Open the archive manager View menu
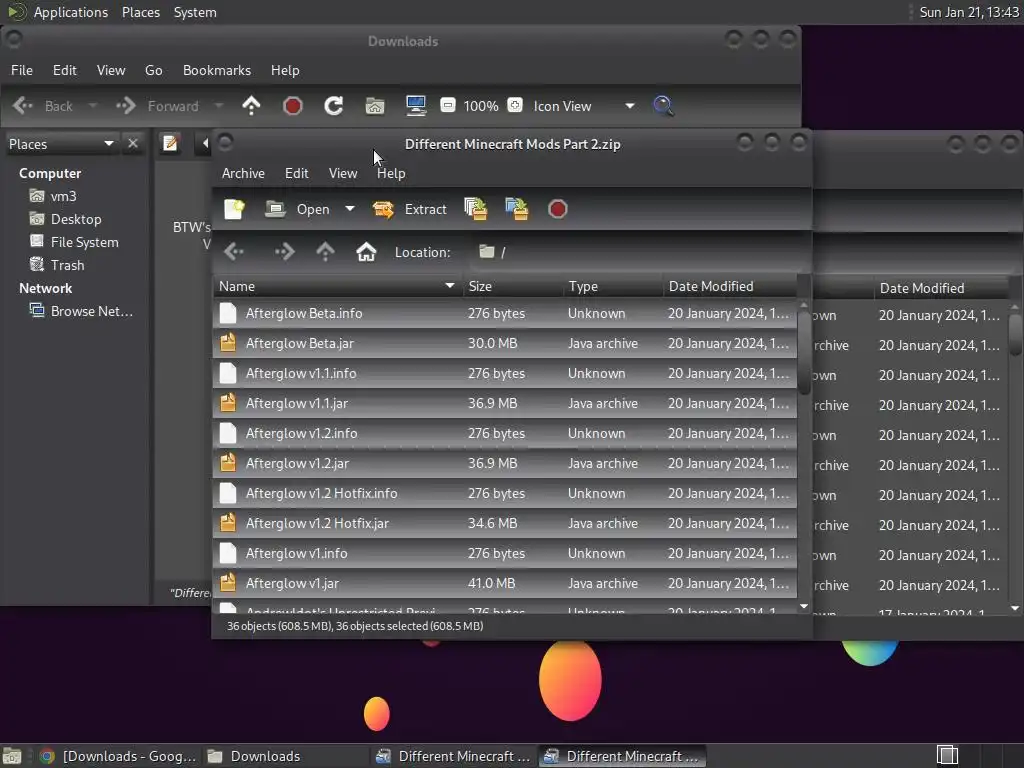 (x=343, y=173)
